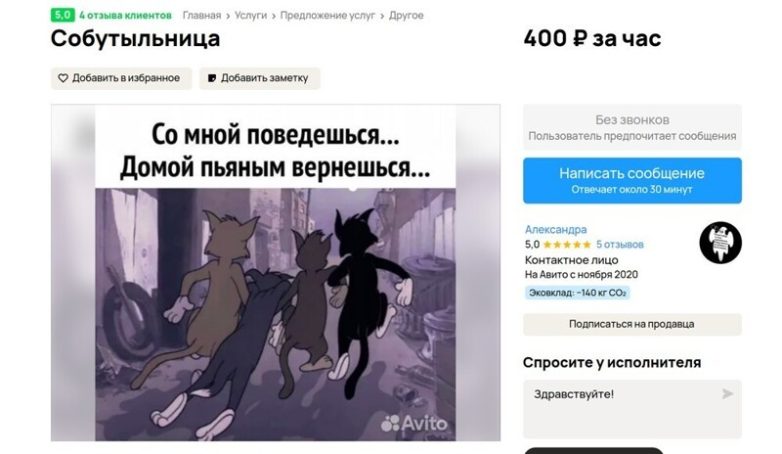782x454 pixels.
Task: Click the five yellow rating stars
Action: point(567,244)
